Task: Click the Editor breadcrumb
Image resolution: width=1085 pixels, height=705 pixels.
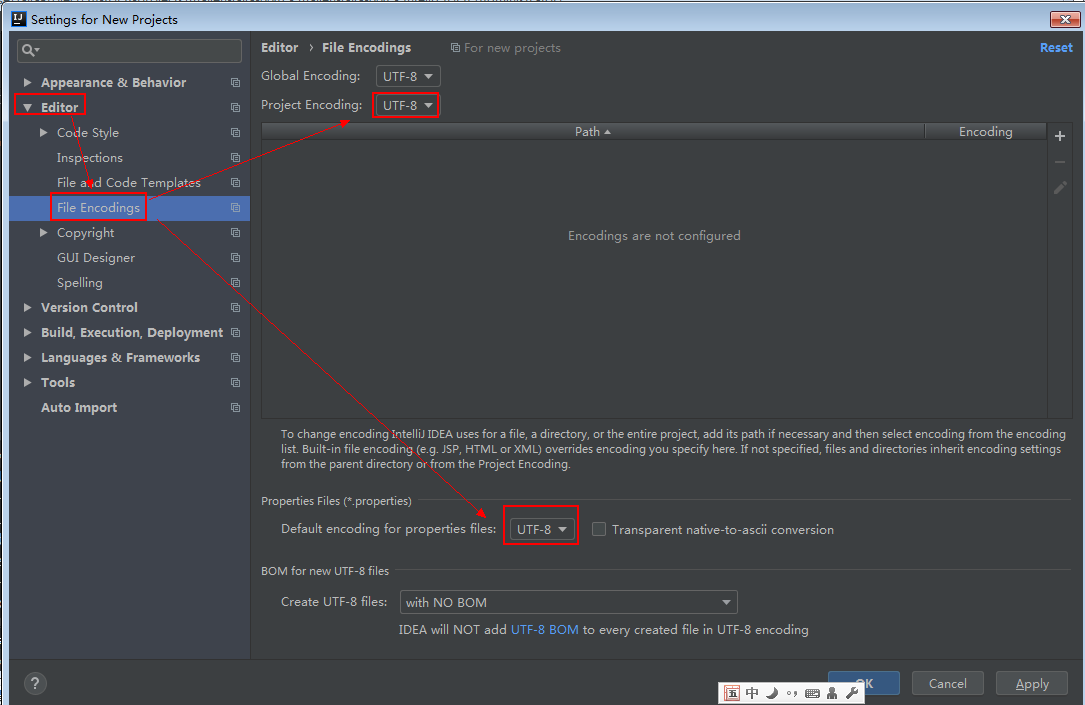Action: point(280,48)
